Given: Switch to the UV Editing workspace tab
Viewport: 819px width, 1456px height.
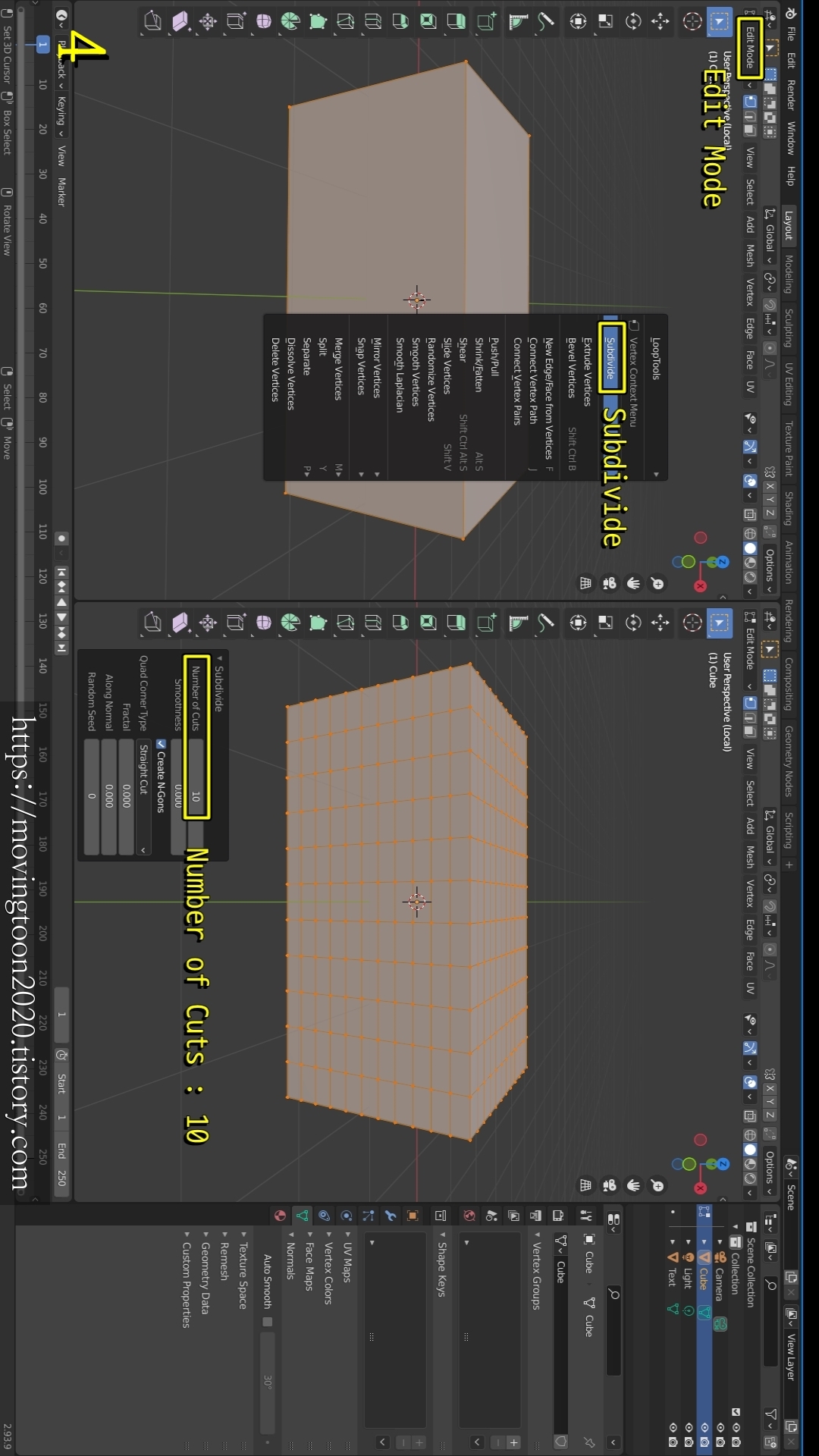Looking at the screenshot, I should pyautogui.click(x=789, y=384).
